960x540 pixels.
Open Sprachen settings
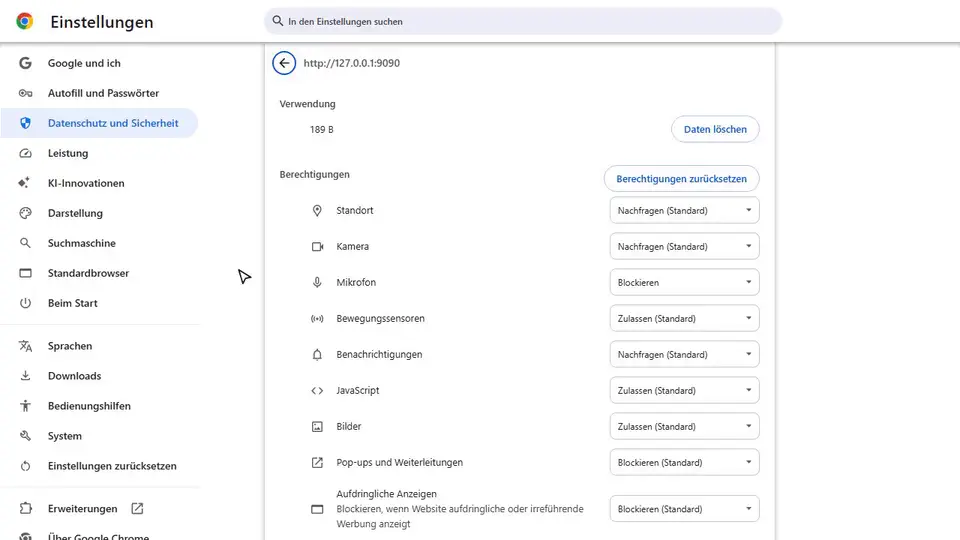coord(99,346)
